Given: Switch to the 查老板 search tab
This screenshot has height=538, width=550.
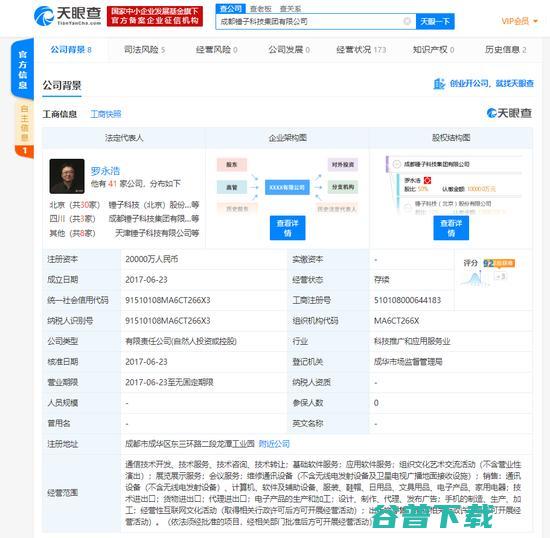Looking at the screenshot, I should (261, 9).
